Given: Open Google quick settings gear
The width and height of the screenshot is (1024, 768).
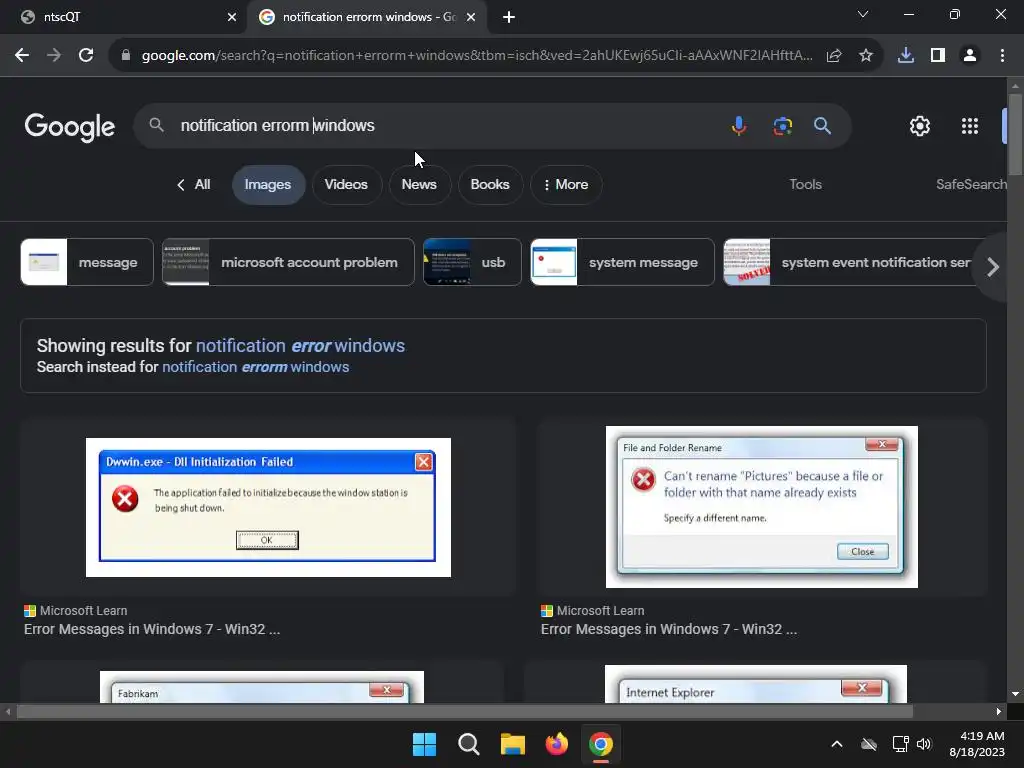Looking at the screenshot, I should tap(920, 126).
